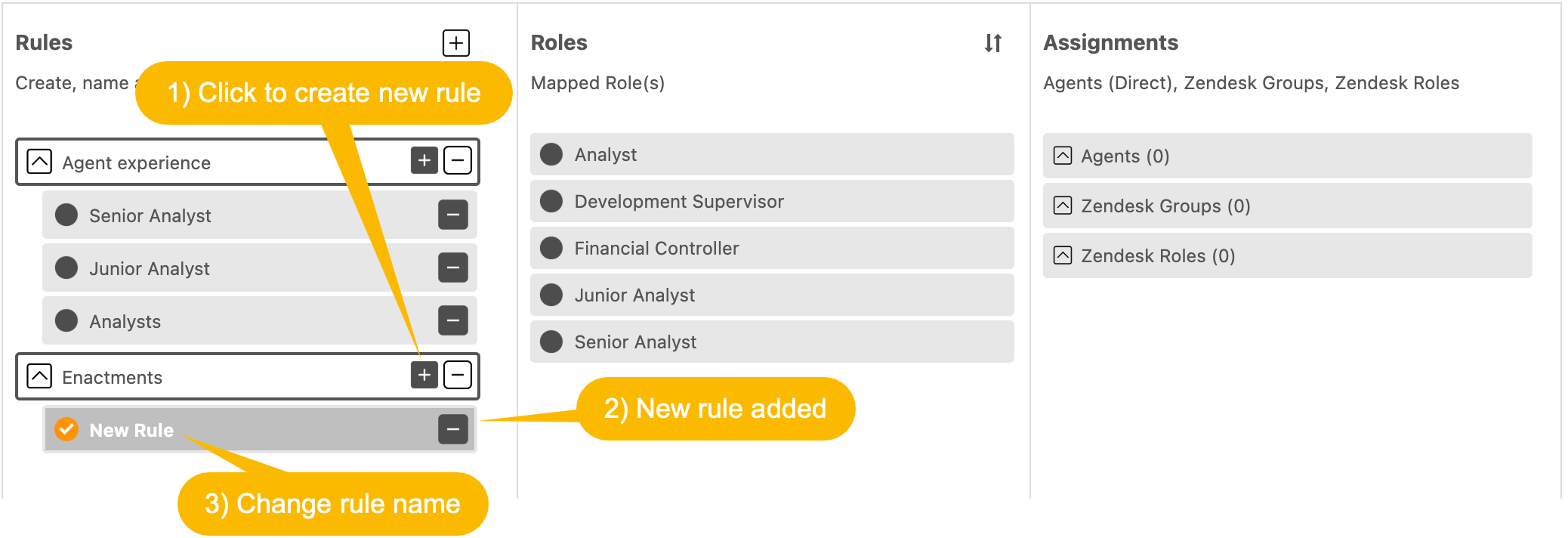The height and width of the screenshot is (538, 1568).
Task: Remove the Senior Analyst rule
Action: [453, 215]
